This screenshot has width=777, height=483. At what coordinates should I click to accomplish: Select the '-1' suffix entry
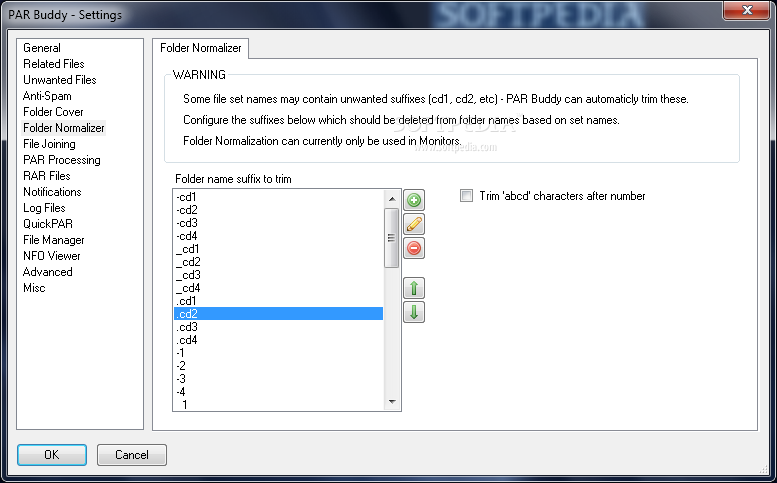[x=278, y=353]
